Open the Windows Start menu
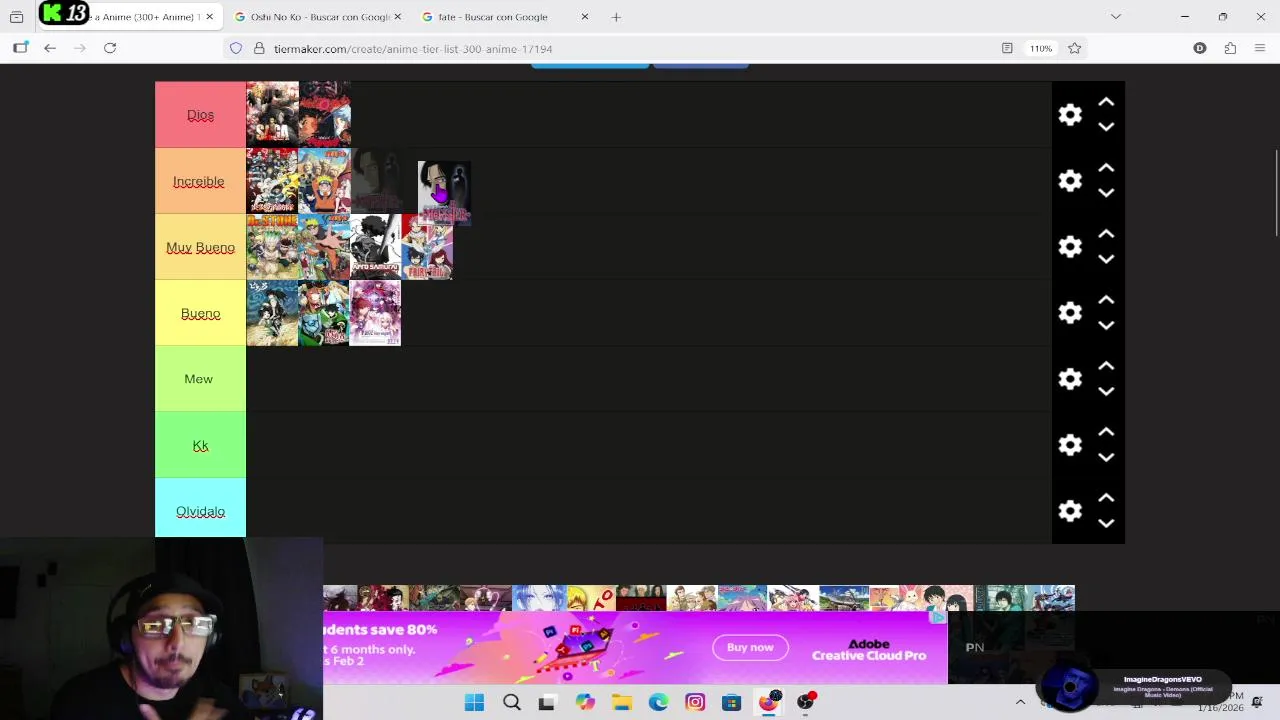The image size is (1280, 720). click(x=474, y=702)
